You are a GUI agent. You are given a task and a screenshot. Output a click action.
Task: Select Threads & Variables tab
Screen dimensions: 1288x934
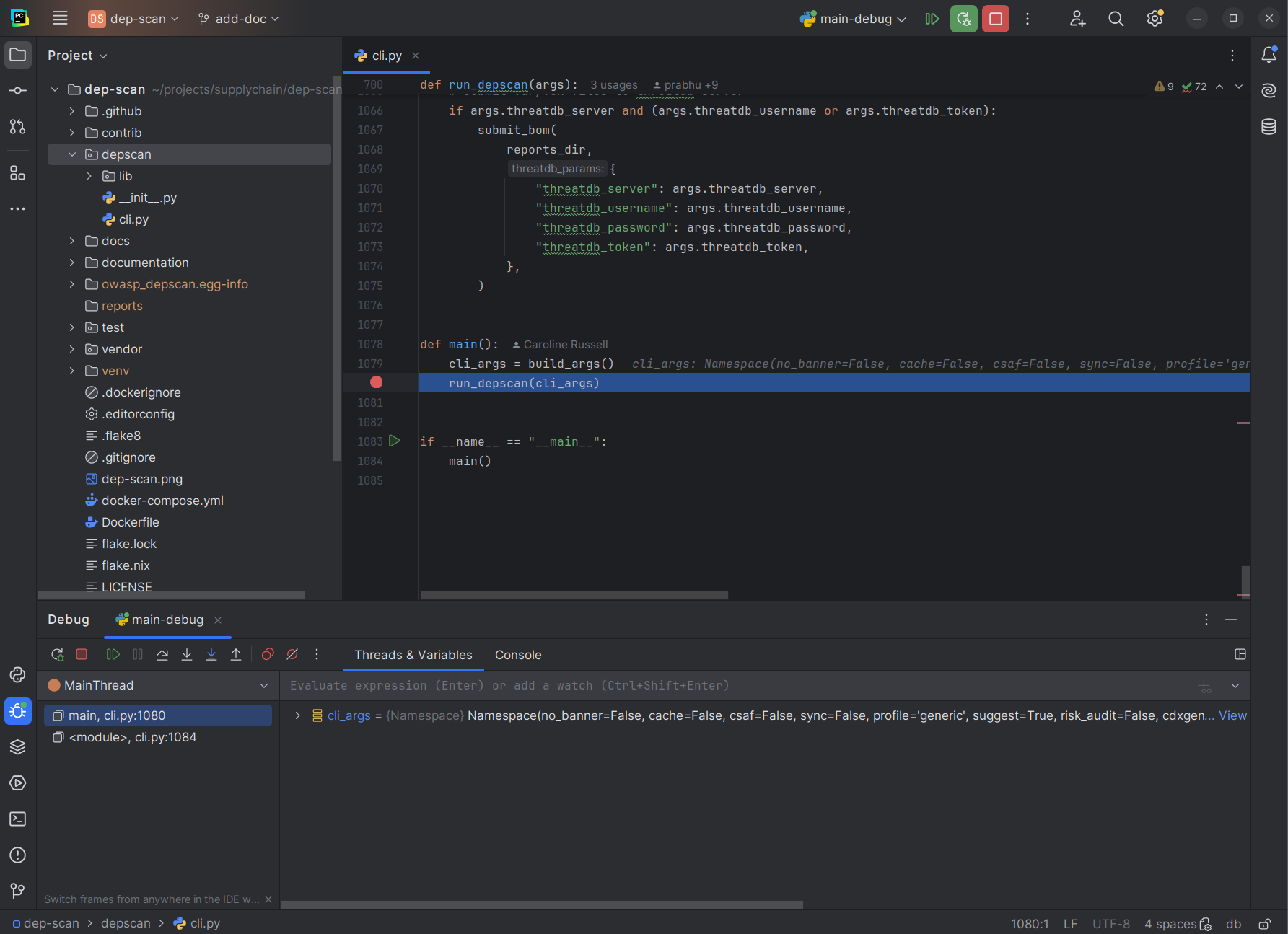tap(413, 655)
